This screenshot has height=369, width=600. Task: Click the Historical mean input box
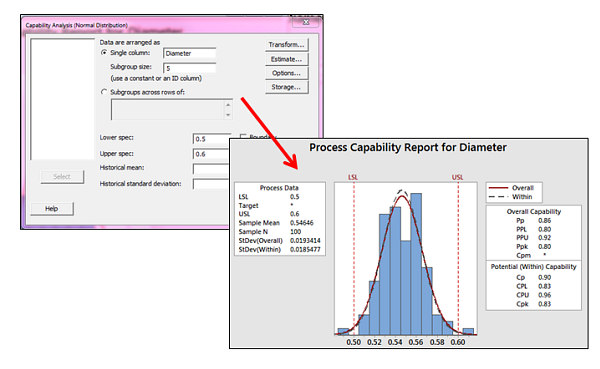point(211,169)
